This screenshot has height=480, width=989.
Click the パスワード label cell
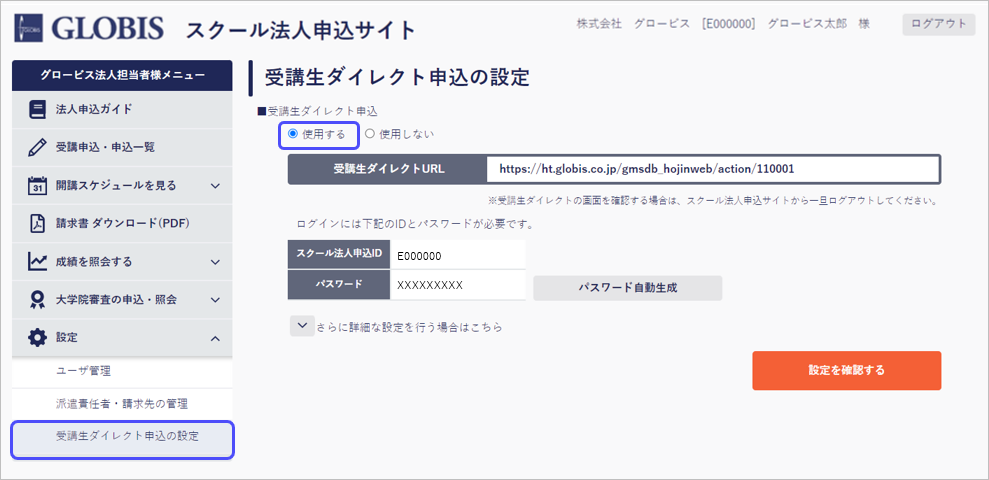pos(339,284)
